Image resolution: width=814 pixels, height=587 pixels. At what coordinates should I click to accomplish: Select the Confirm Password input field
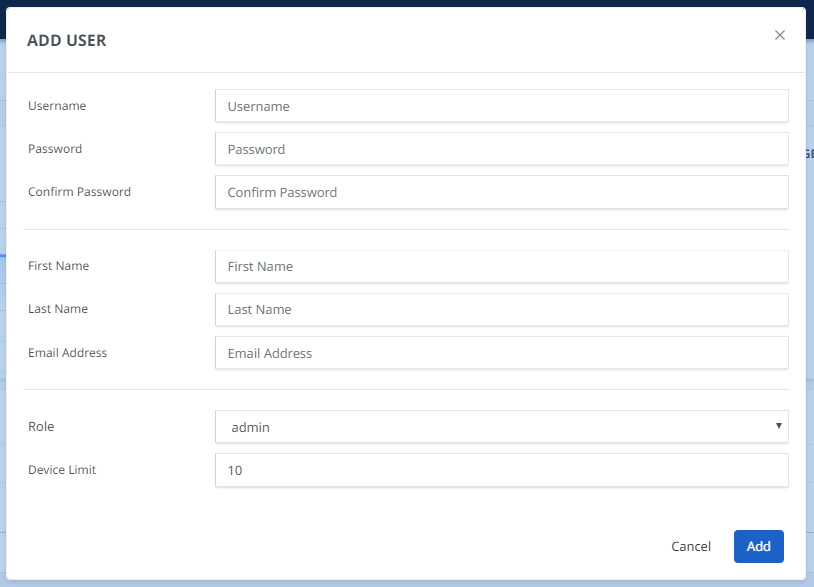click(501, 192)
